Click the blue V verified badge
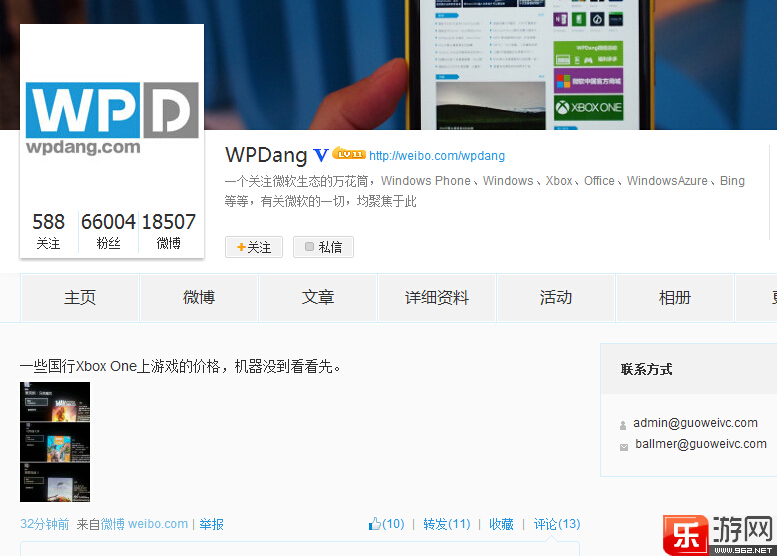The width and height of the screenshot is (777, 556). (x=321, y=155)
